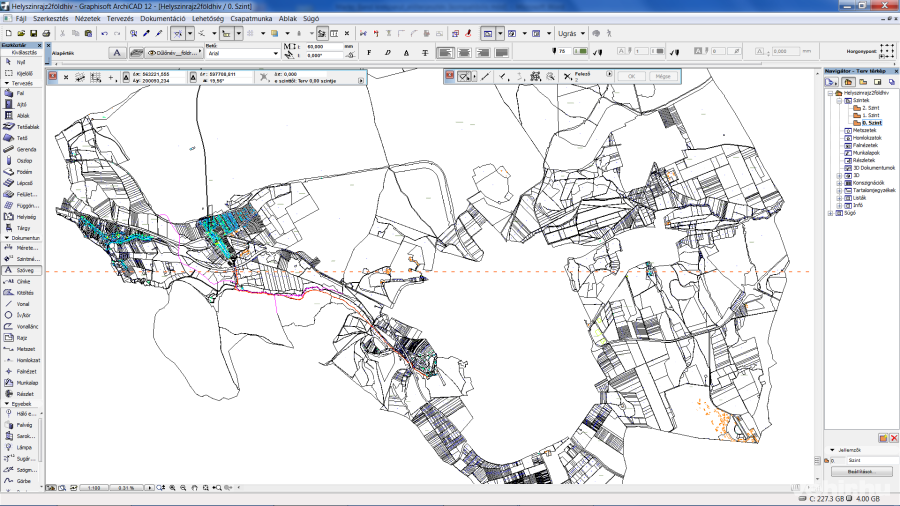Image resolution: width=900 pixels, height=506 pixels.
Task: Select 2. Szint in Navigator tree
Action: click(x=869, y=108)
